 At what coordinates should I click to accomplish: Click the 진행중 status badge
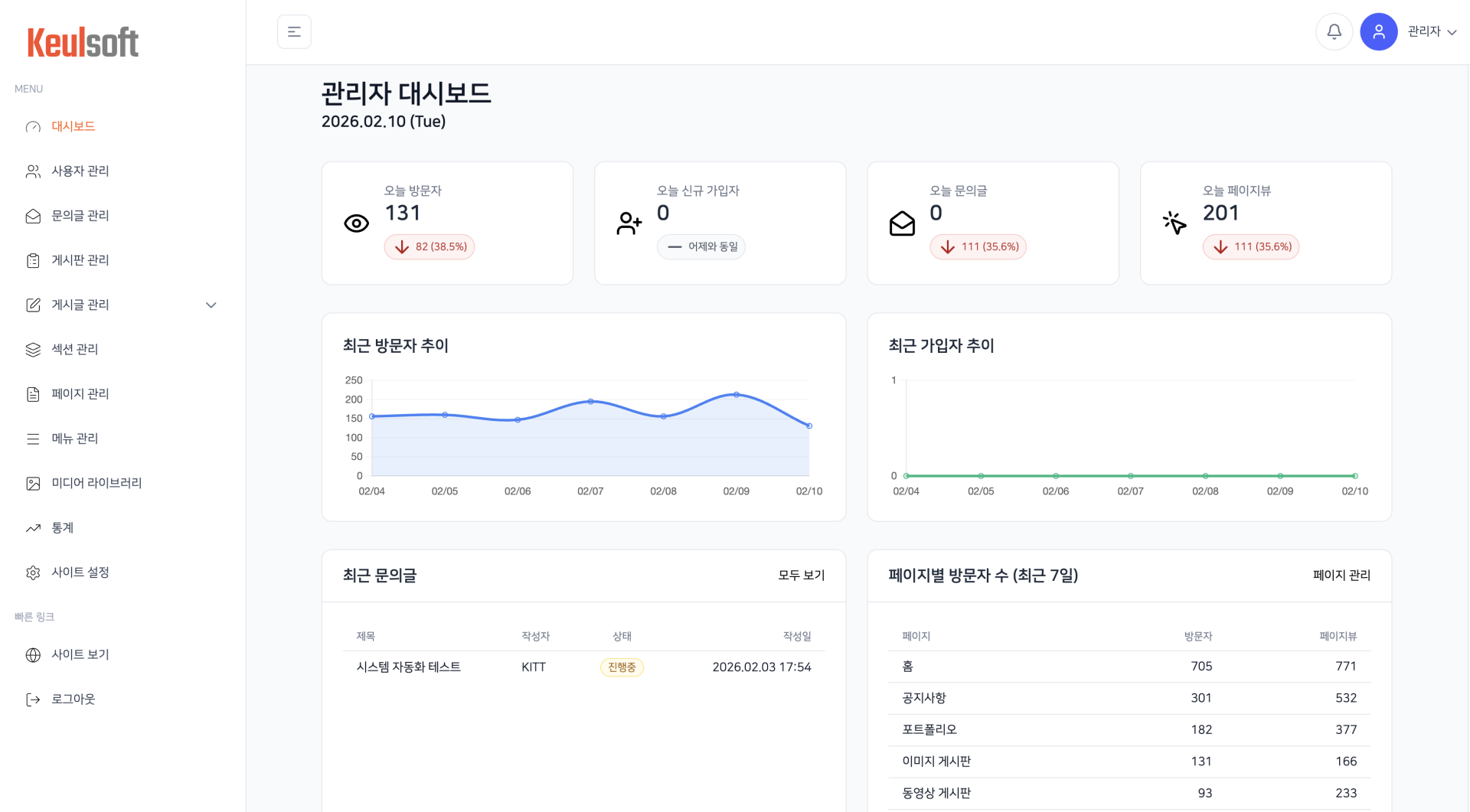621,667
